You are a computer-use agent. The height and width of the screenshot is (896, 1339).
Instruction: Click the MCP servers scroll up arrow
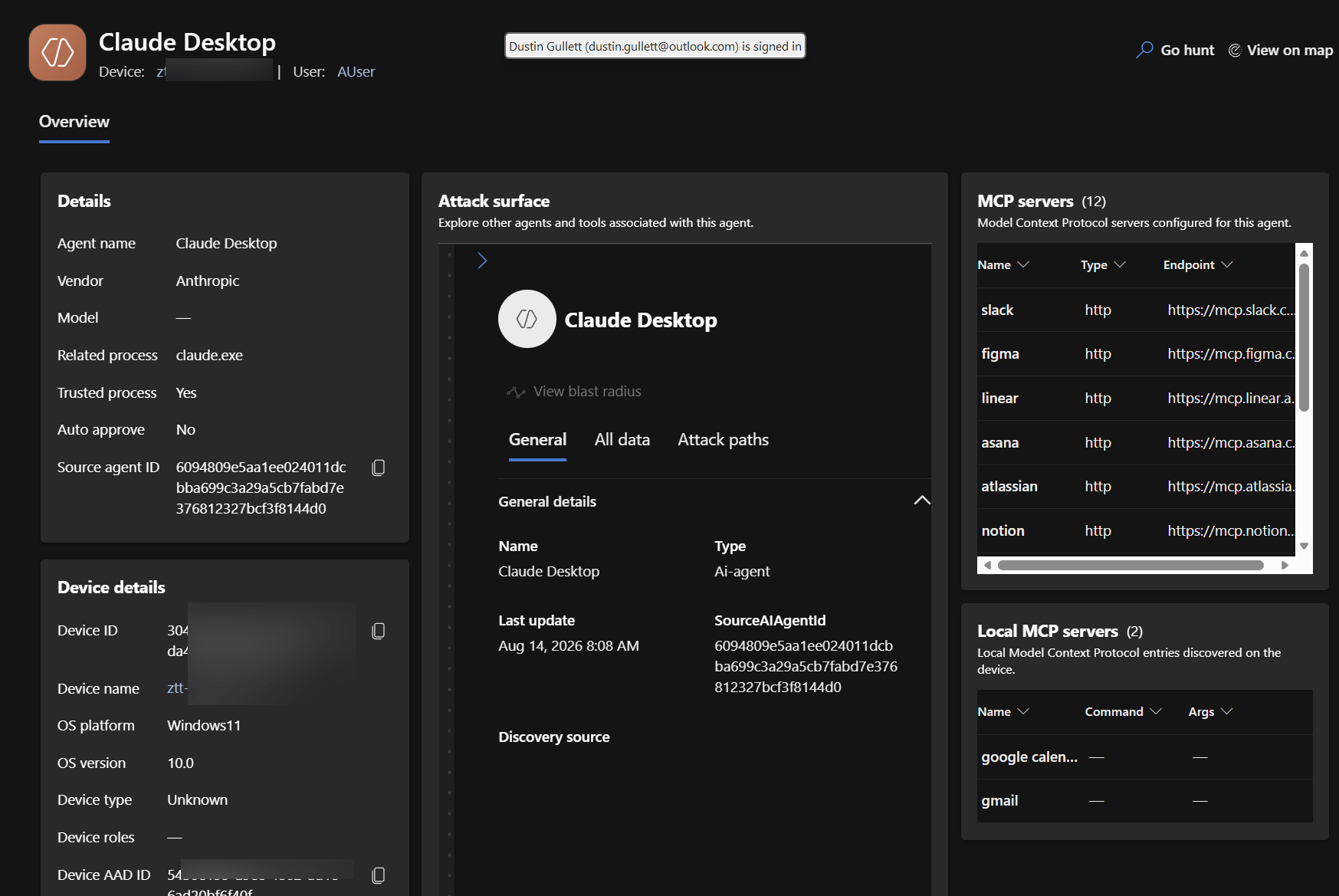[x=1304, y=253]
